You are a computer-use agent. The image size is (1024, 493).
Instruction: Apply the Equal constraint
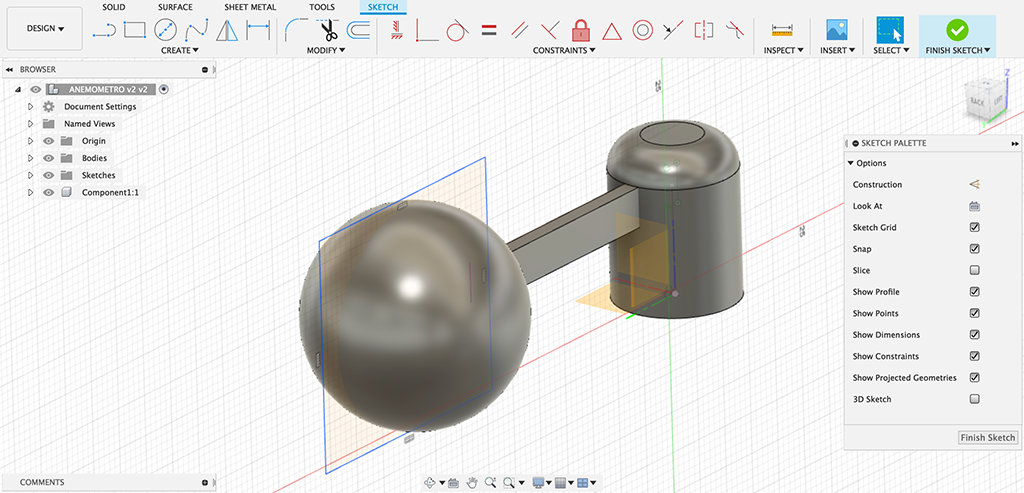(x=489, y=29)
